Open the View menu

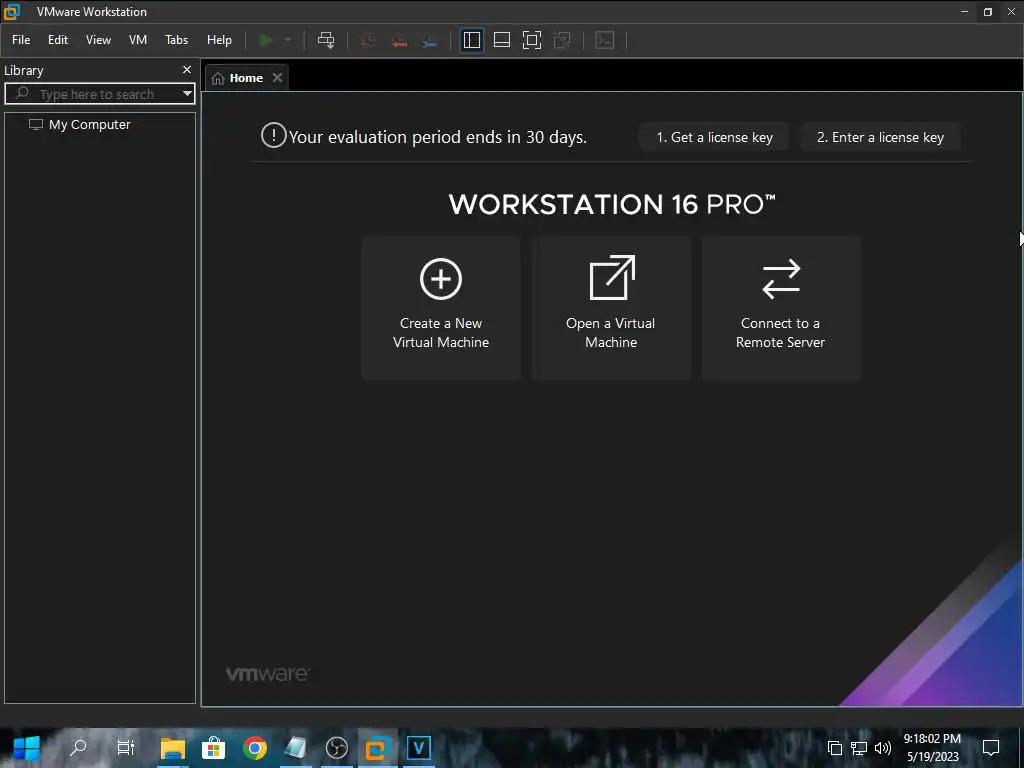99,40
